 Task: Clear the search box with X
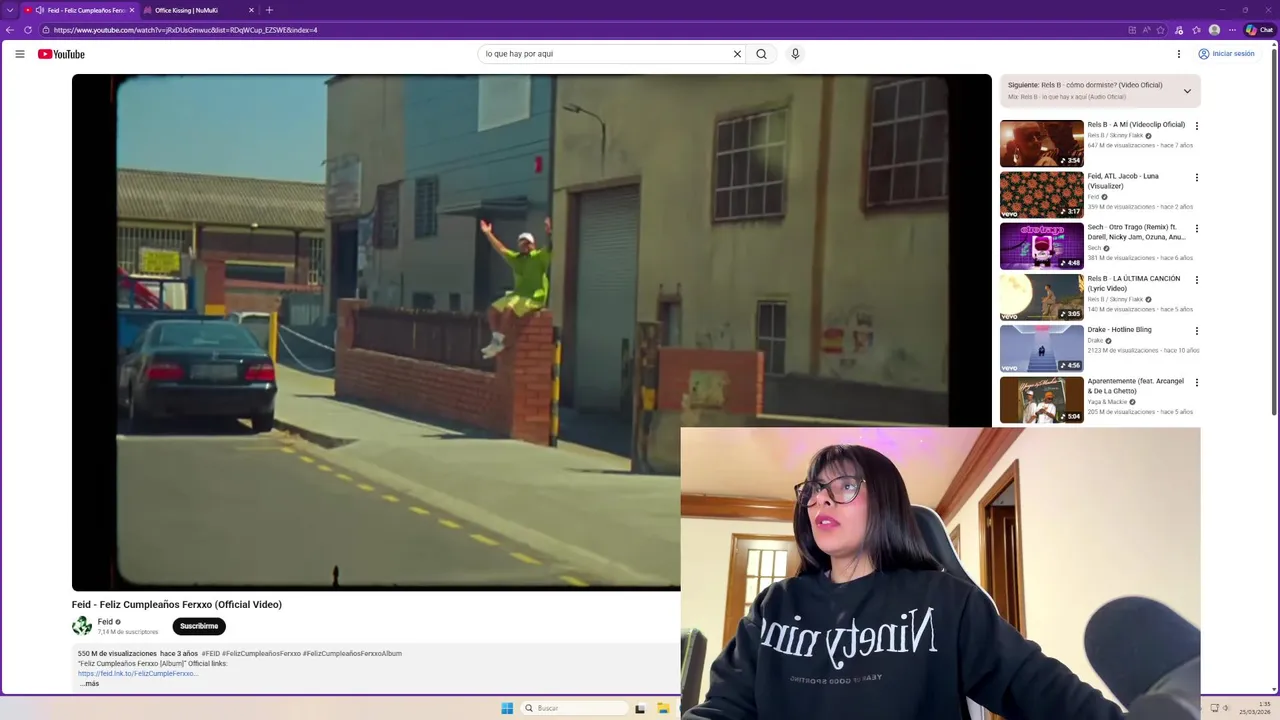tap(737, 54)
